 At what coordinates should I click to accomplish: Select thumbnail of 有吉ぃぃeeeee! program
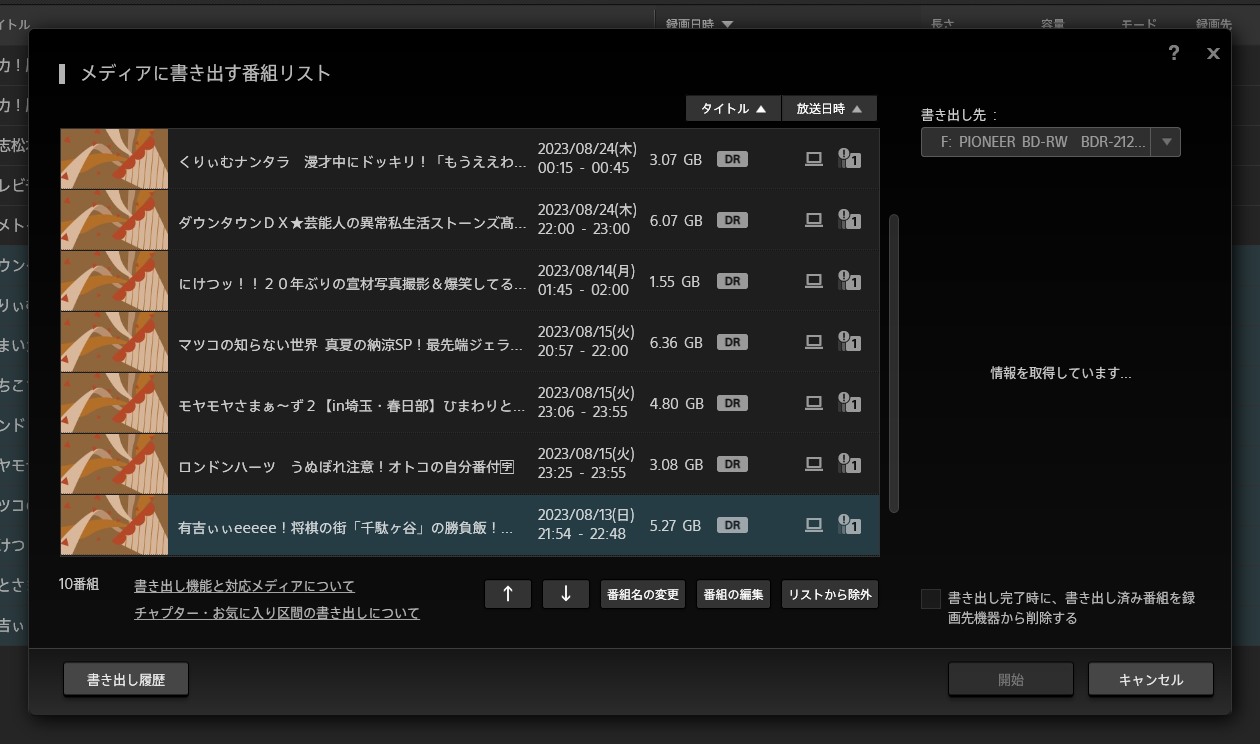(114, 525)
